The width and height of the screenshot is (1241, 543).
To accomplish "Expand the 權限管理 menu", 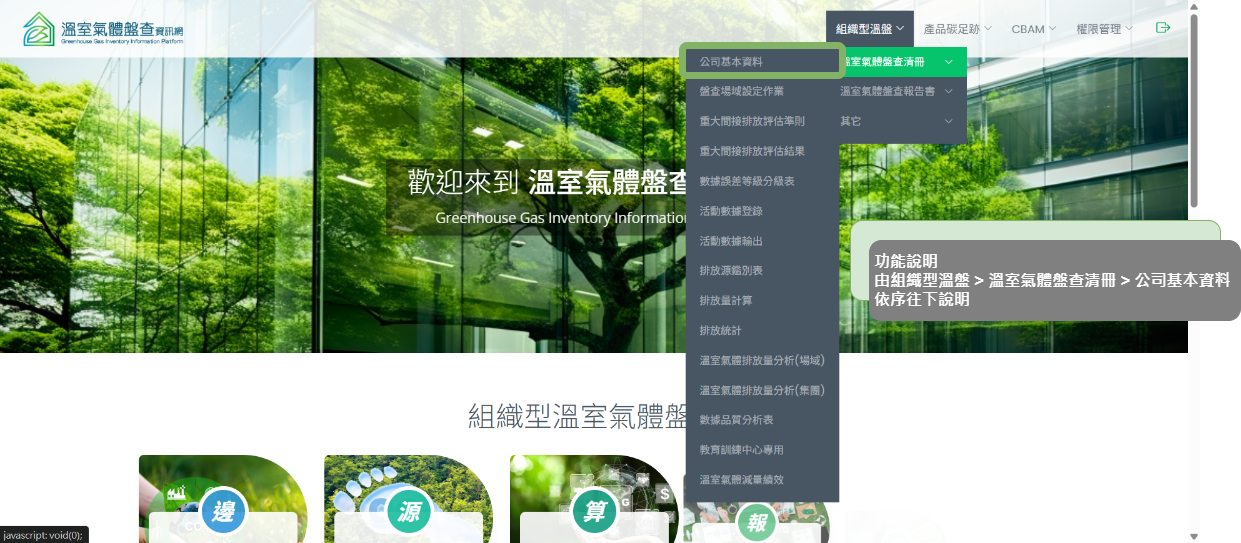I will coord(1104,29).
